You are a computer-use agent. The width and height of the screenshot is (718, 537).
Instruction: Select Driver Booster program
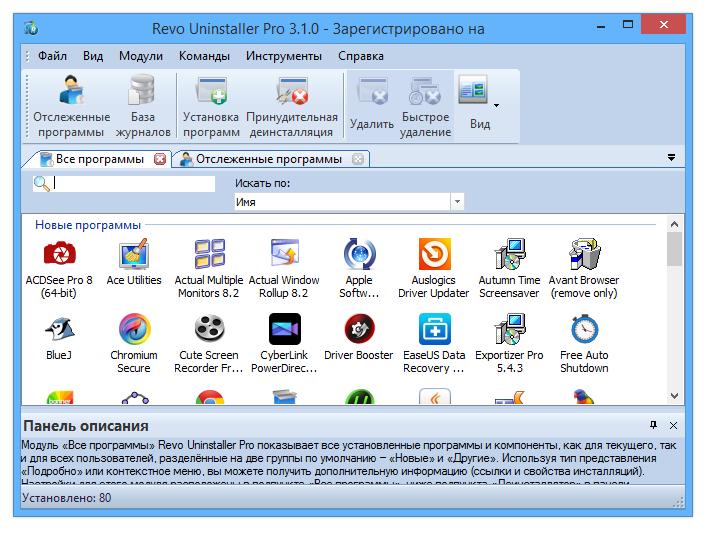[x=359, y=337]
